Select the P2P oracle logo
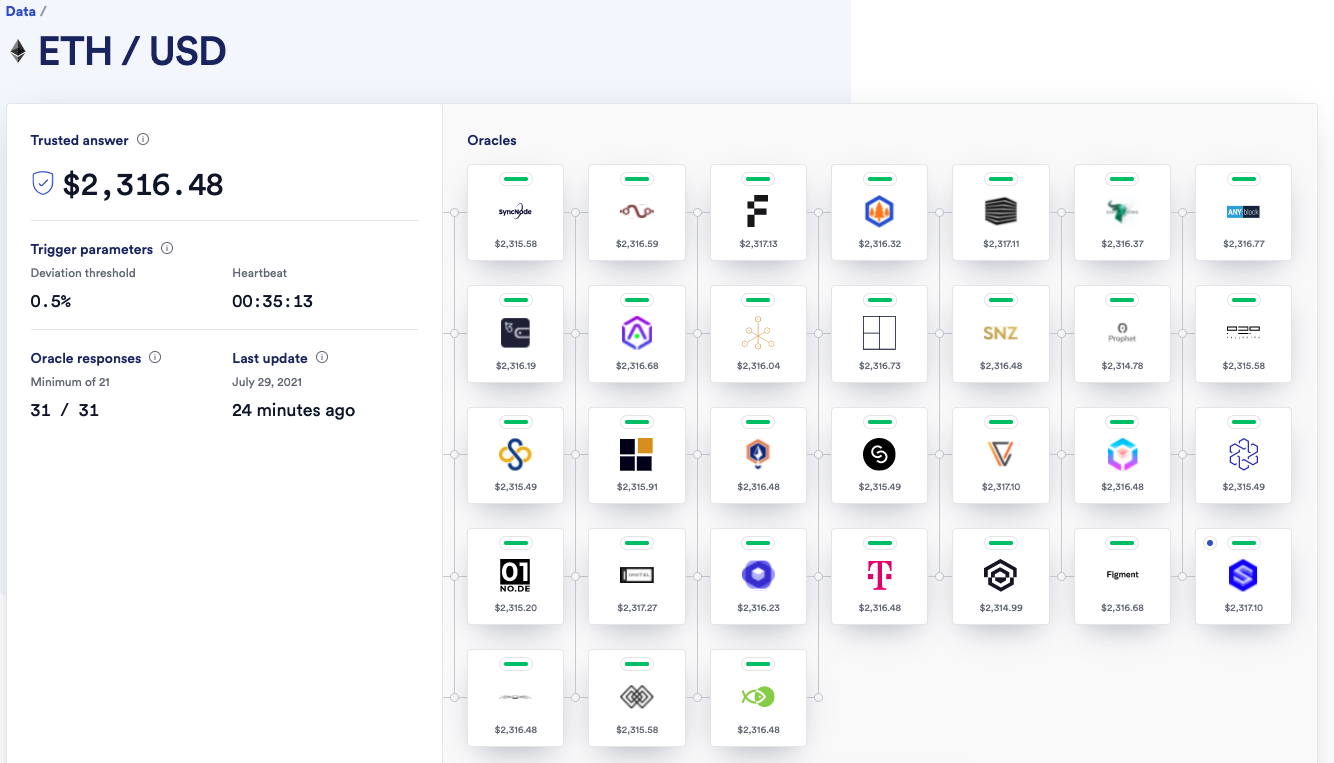The image size is (1334, 763). click(1244, 334)
